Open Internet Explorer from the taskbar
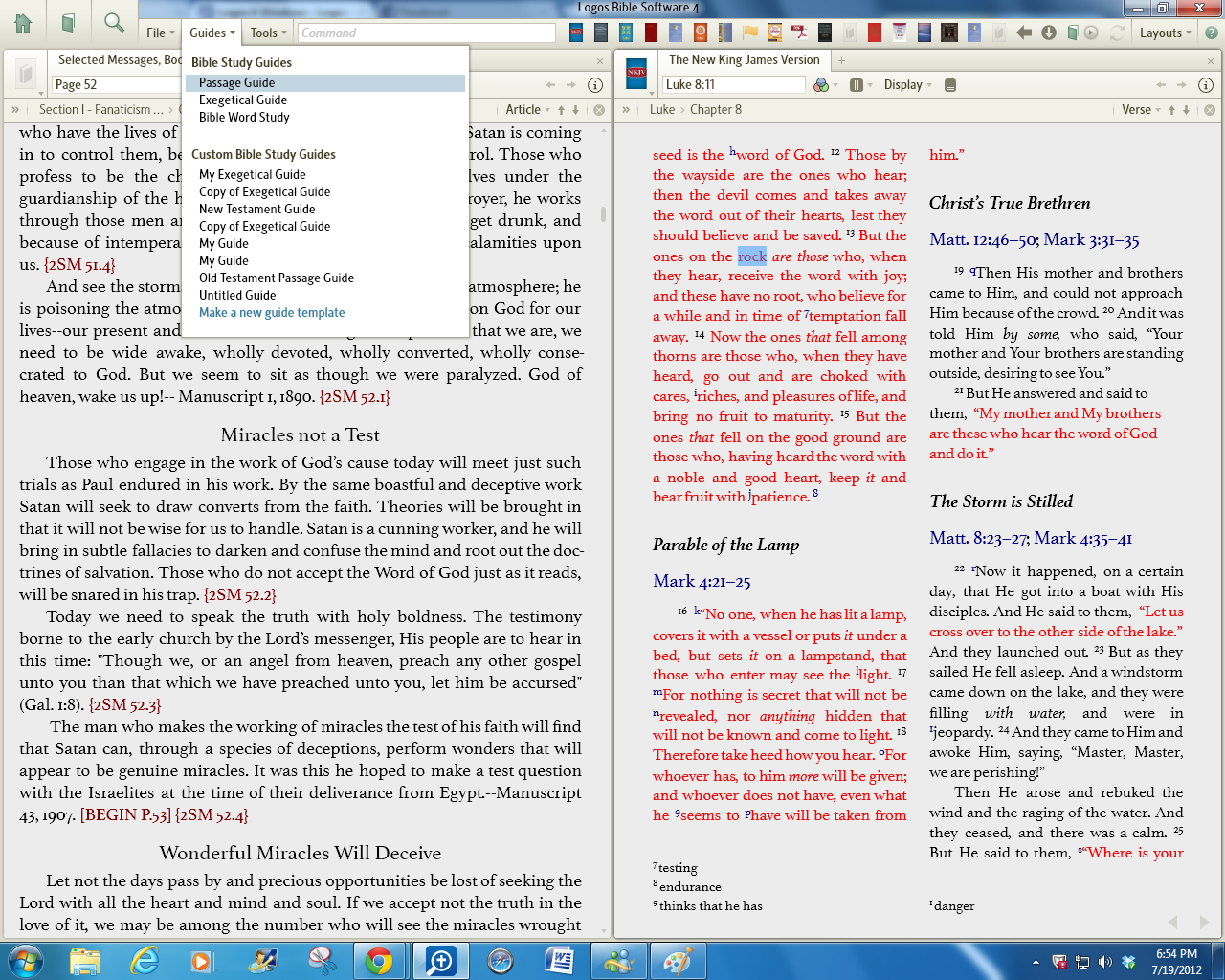 point(145,960)
